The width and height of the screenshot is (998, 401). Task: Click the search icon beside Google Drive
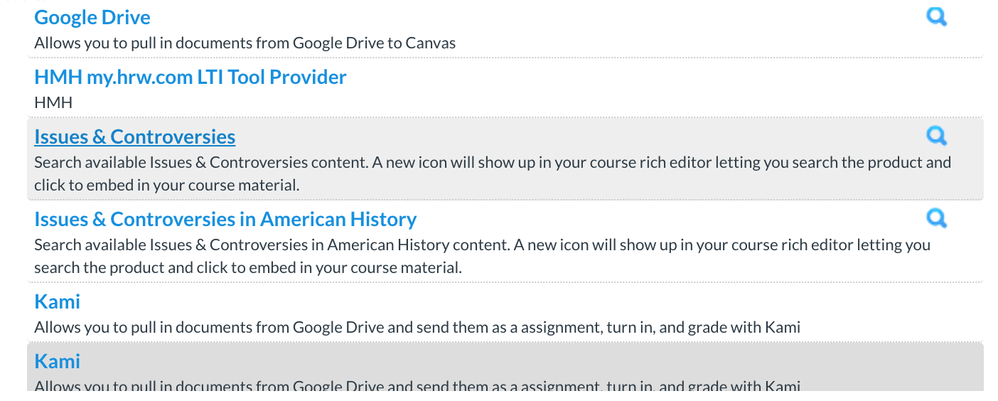point(936,17)
